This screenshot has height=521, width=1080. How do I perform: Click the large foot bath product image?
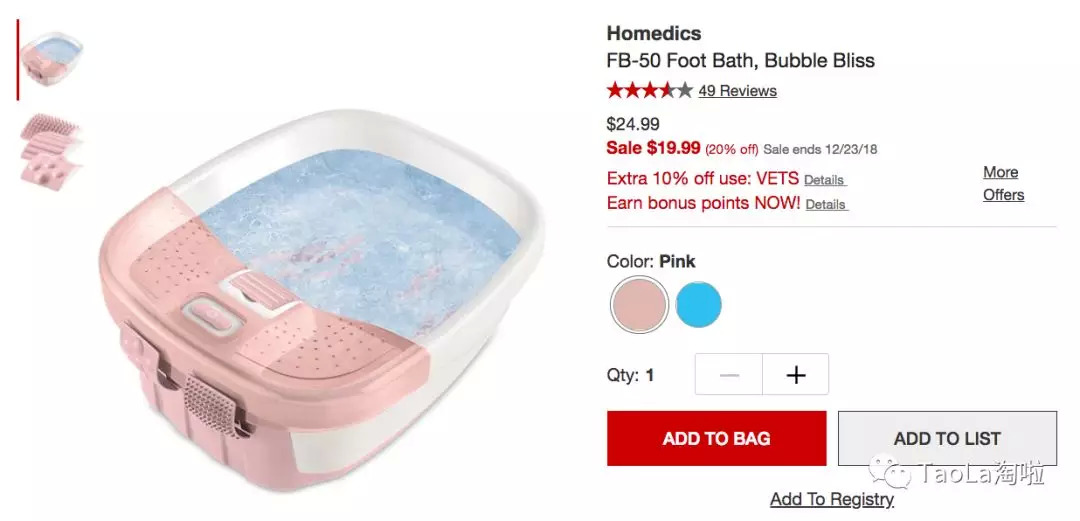322,300
